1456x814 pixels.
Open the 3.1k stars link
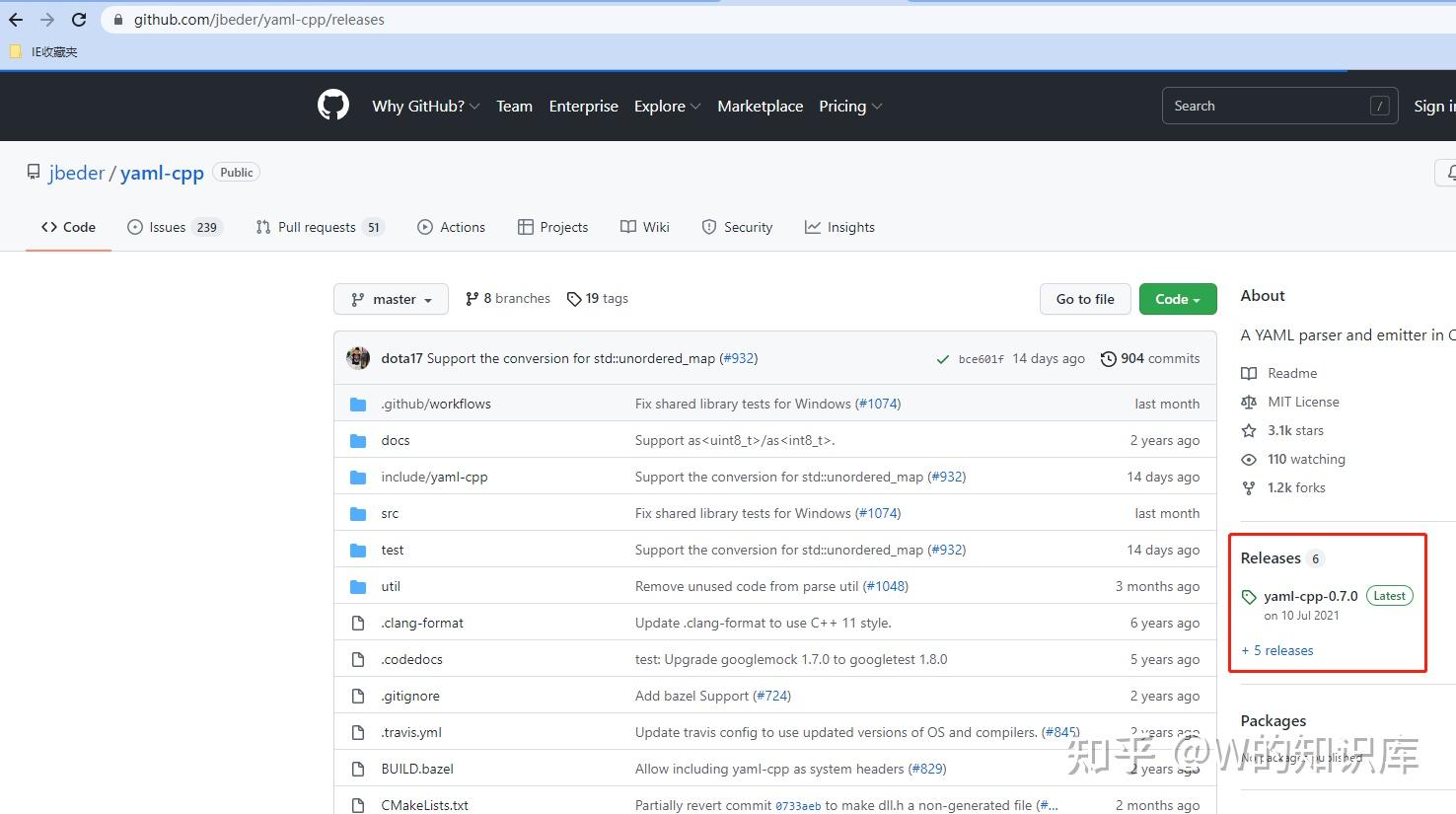(x=1295, y=430)
